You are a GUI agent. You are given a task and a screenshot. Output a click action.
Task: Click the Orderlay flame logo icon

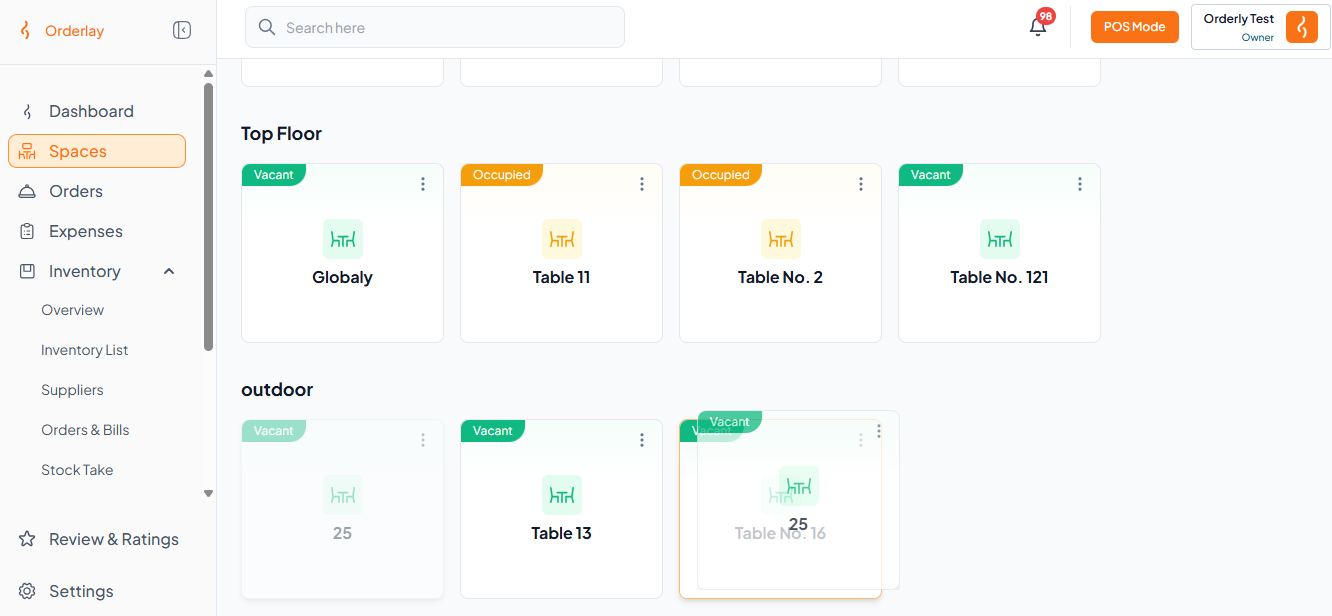coord(26,31)
